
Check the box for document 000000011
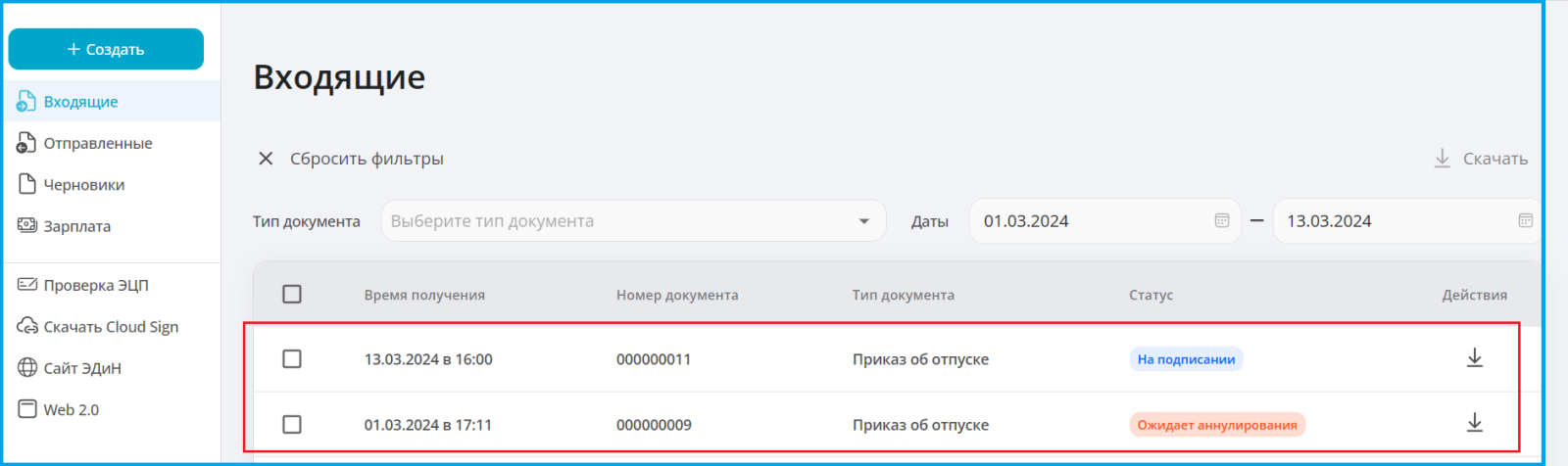click(292, 359)
